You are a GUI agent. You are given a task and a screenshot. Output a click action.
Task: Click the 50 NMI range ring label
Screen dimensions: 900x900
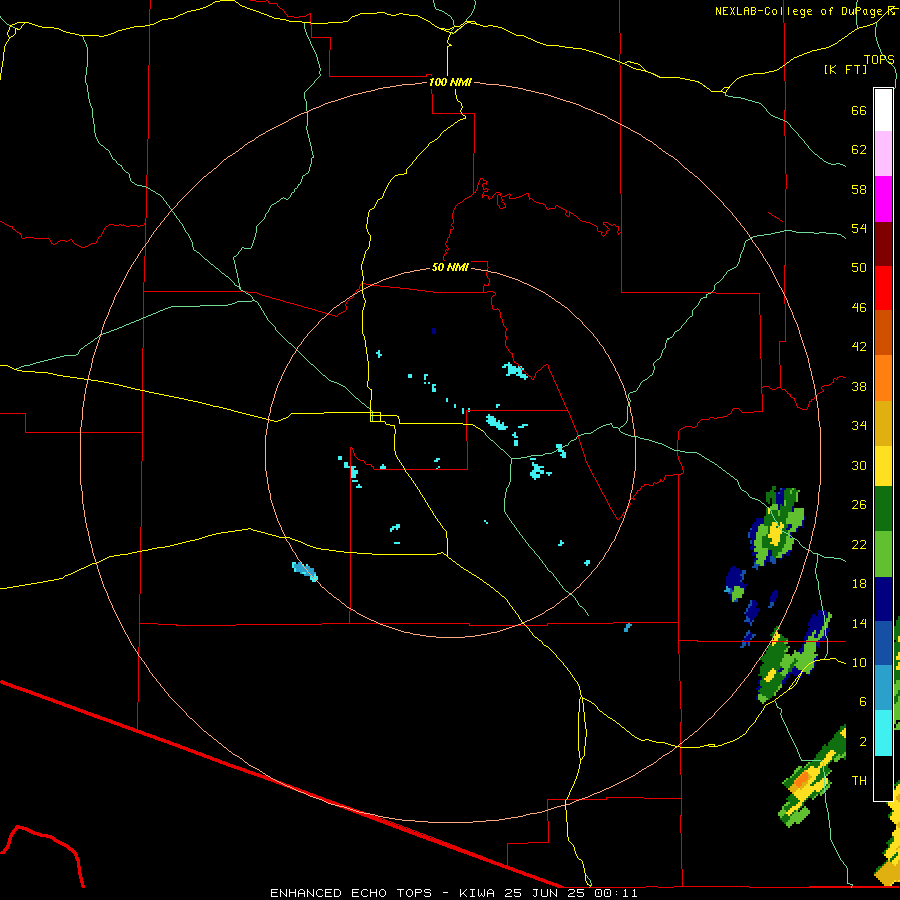(450, 267)
